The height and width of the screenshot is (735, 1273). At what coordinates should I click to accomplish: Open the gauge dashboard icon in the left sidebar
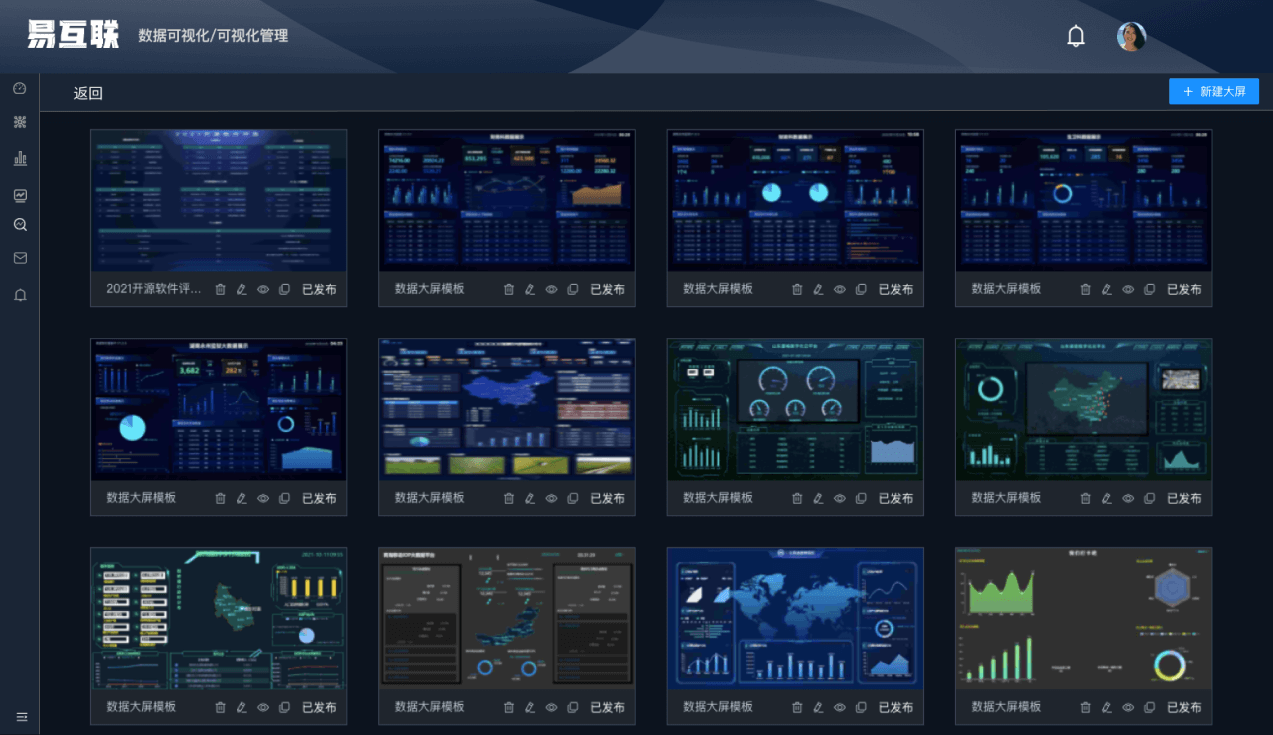19,88
